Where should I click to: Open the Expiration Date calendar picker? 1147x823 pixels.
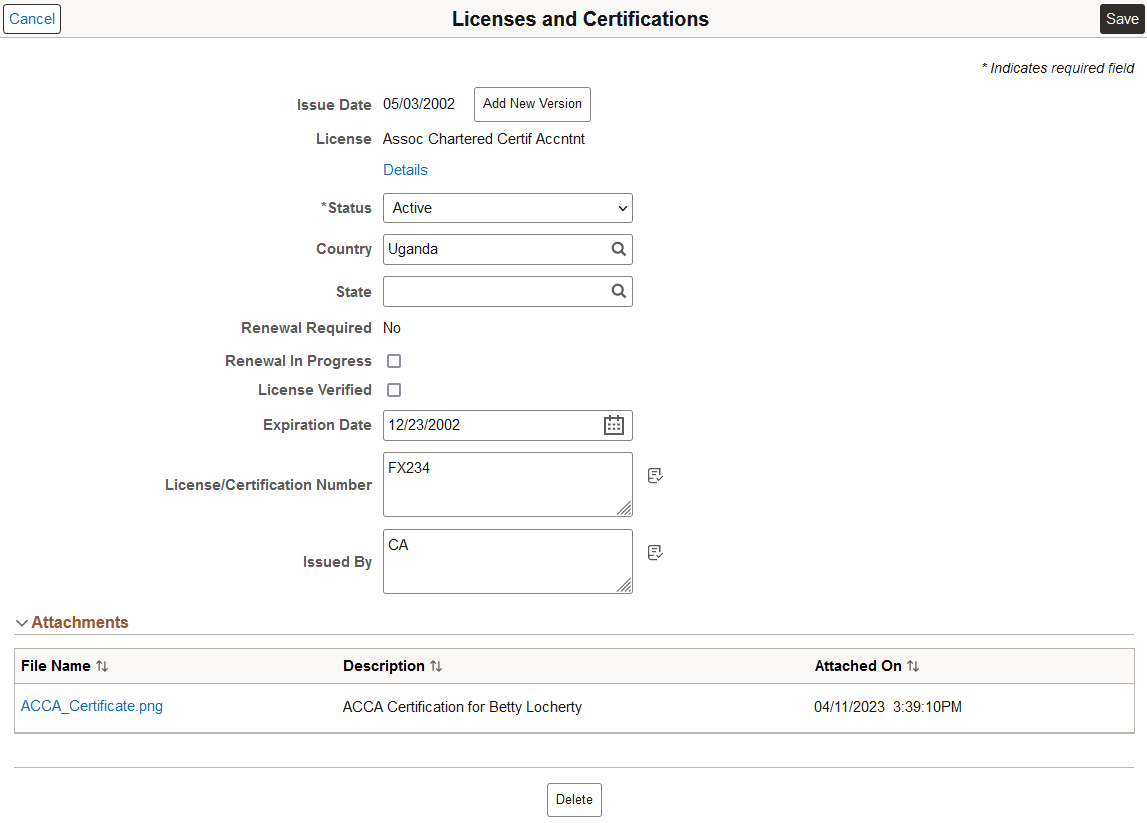coord(614,425)
